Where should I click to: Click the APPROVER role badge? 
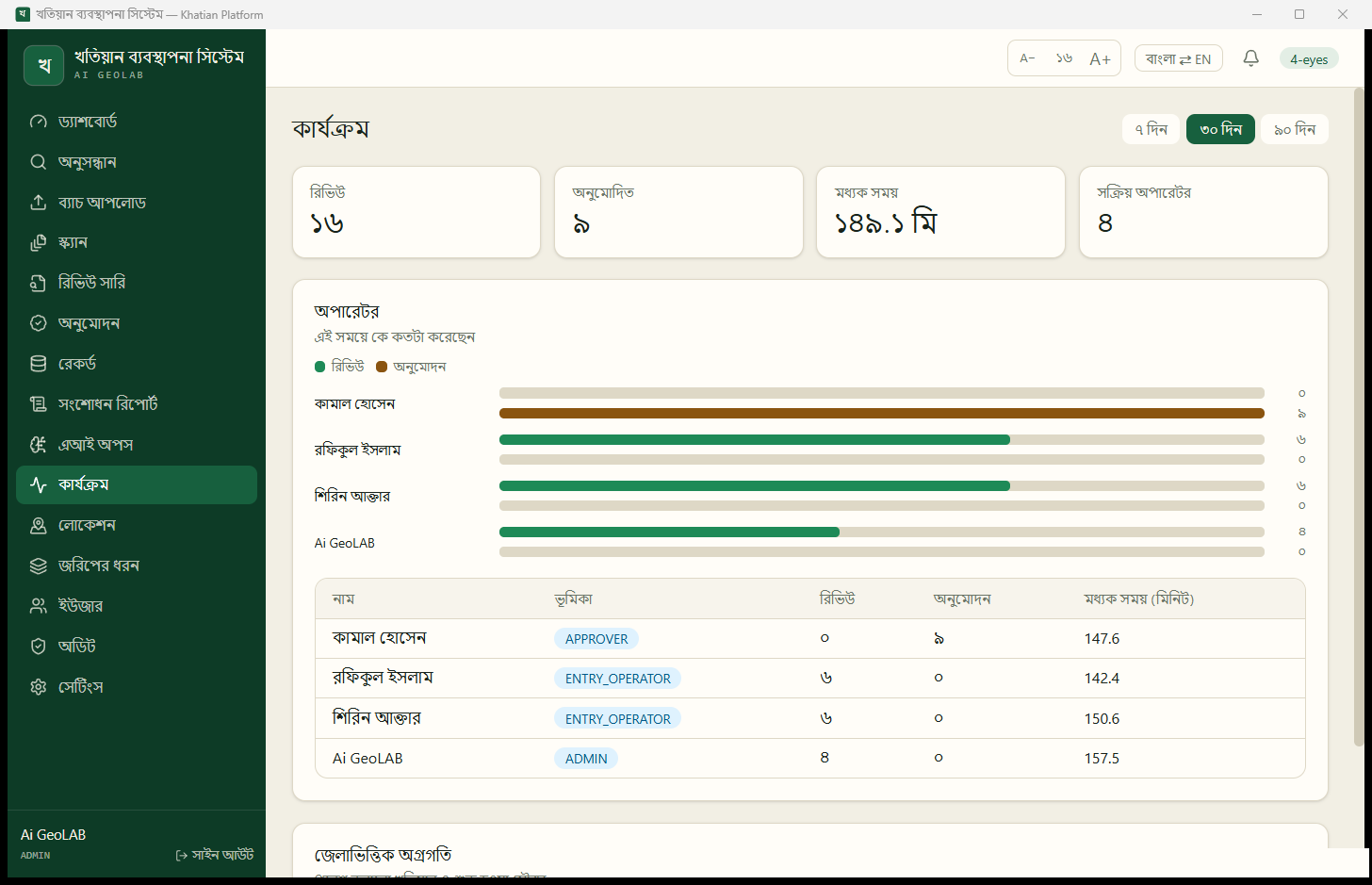tap(596, 639)
